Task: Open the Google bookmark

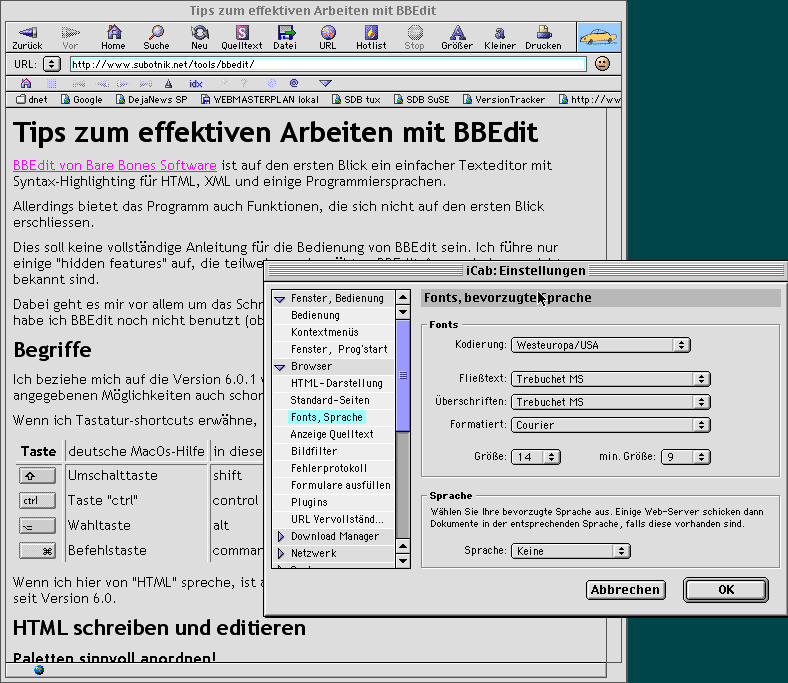Action: (81, 100)
